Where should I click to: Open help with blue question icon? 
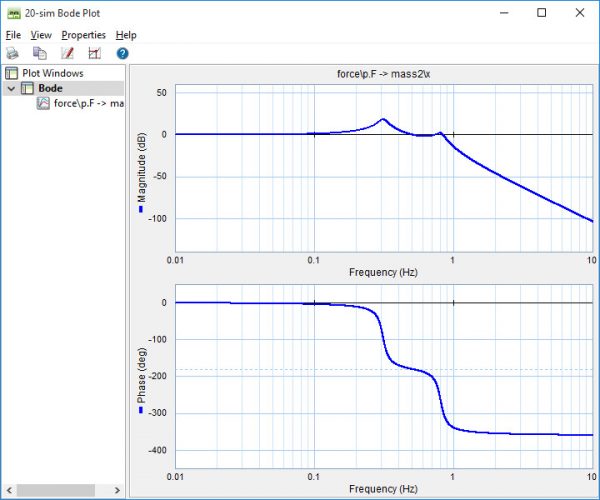(x=122, y=53)
